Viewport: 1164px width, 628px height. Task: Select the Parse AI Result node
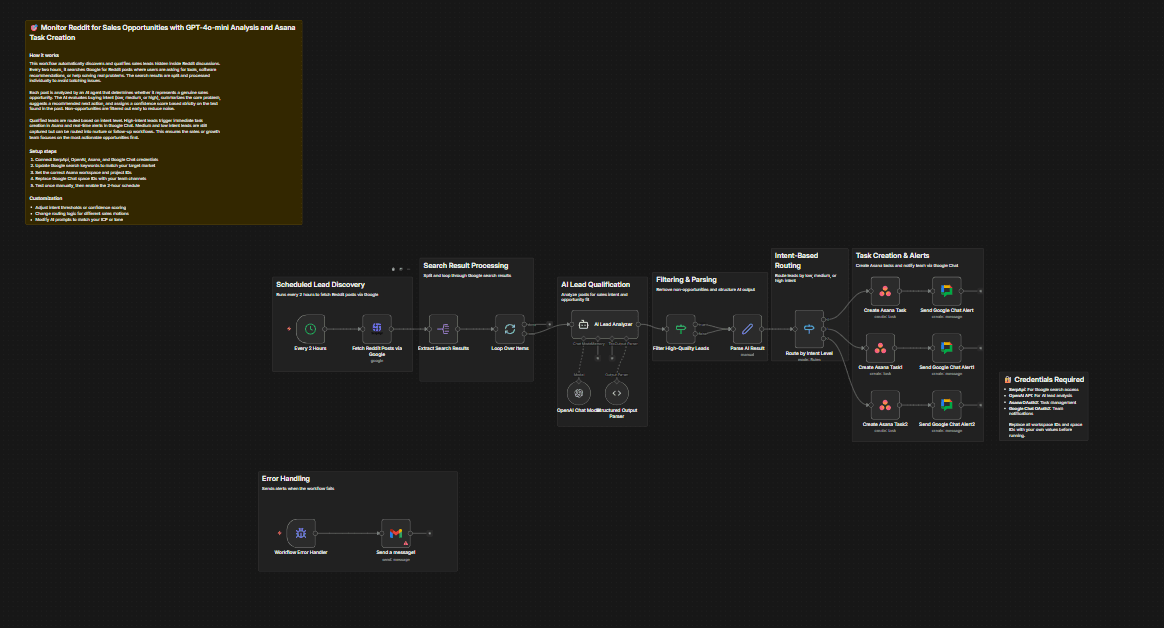pyautogui.click(x=747, y=328)
